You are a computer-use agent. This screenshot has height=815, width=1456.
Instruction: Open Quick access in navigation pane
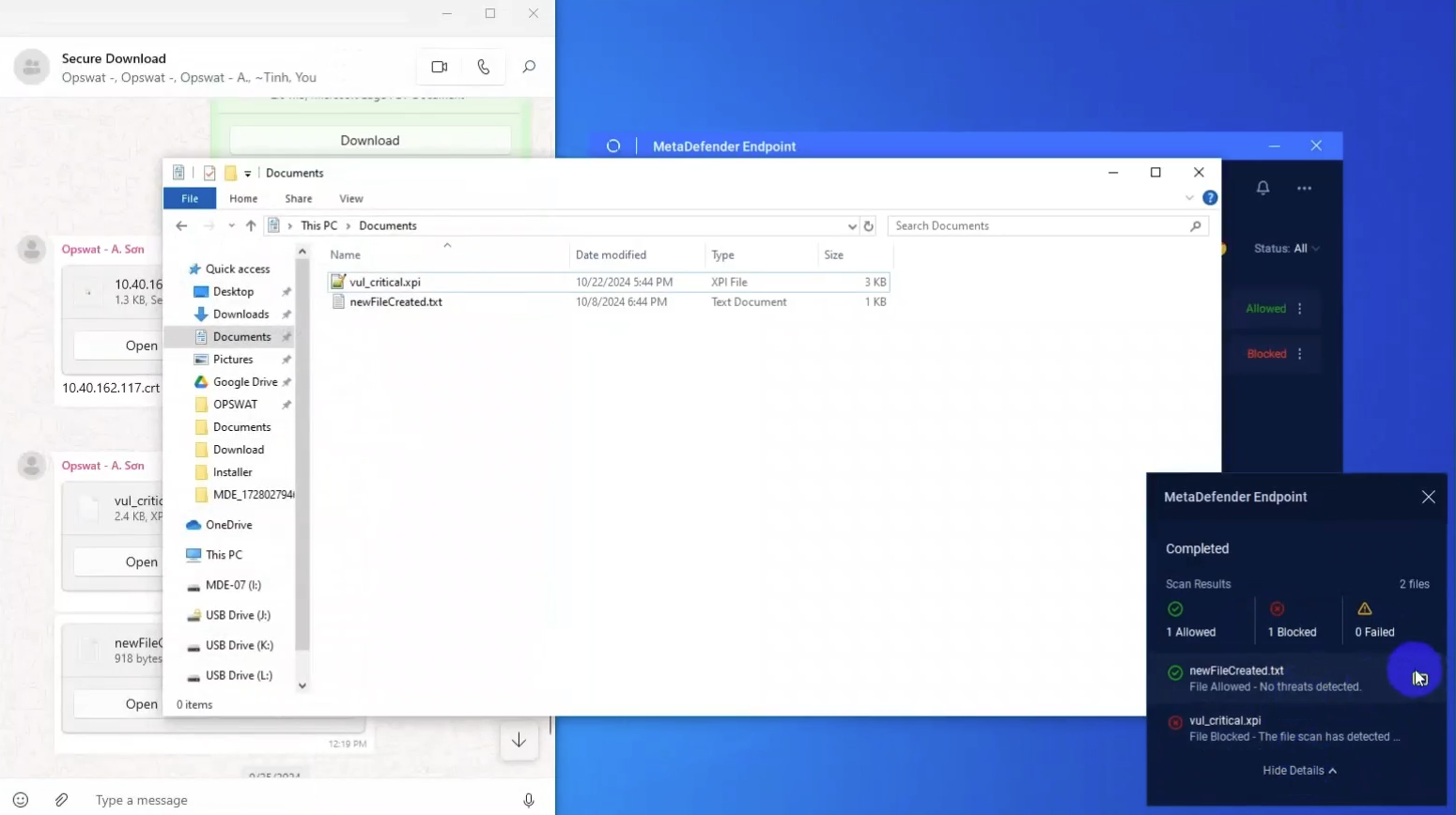[237, 269]
